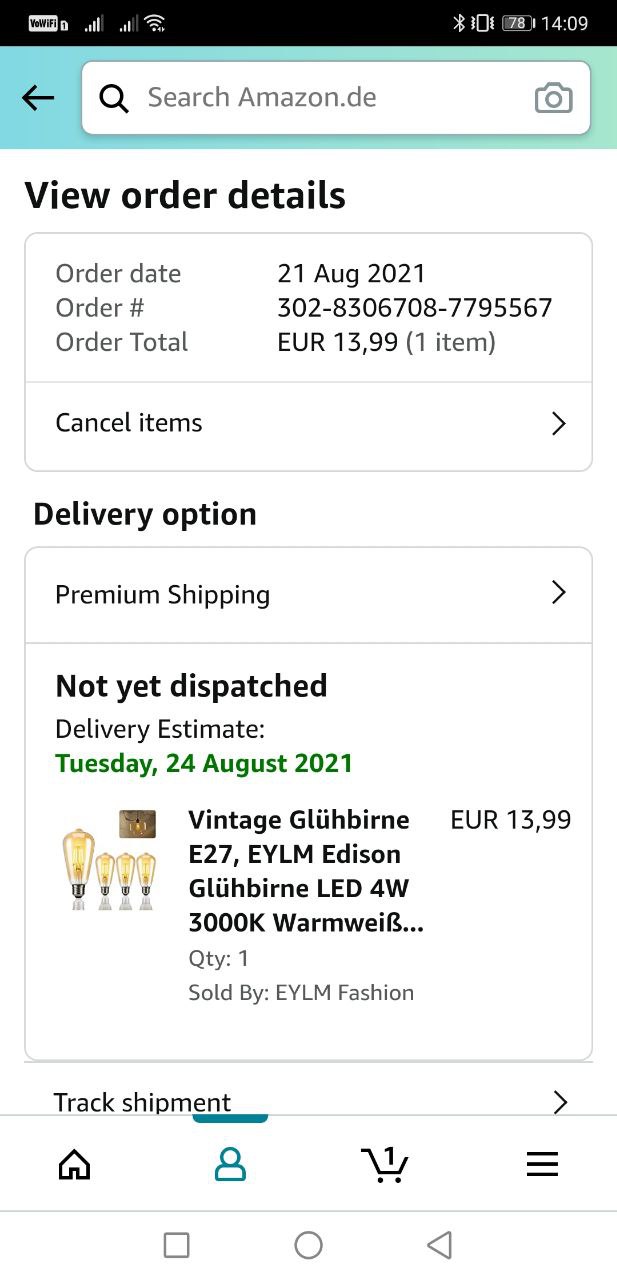This screenshot has height=1280, width=617.
Task: Expand the Premium Shipping chevron
Action: point(559,594)
